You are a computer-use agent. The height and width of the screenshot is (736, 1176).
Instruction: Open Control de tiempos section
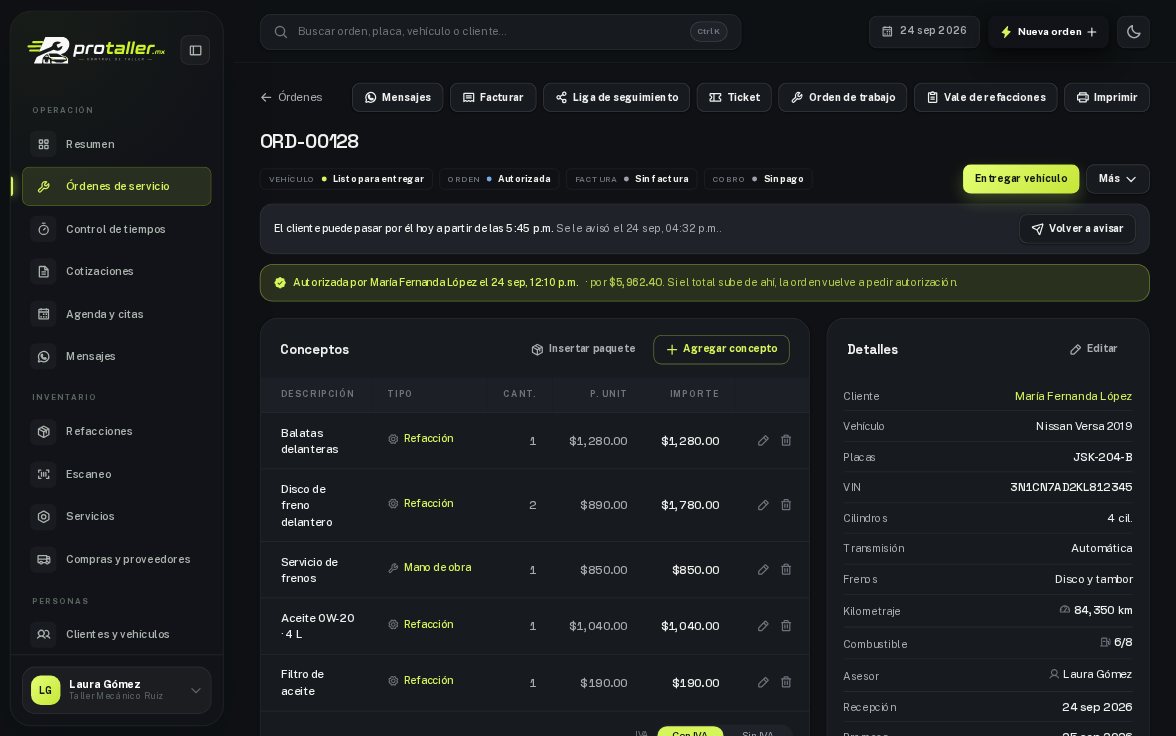point(116,229)
